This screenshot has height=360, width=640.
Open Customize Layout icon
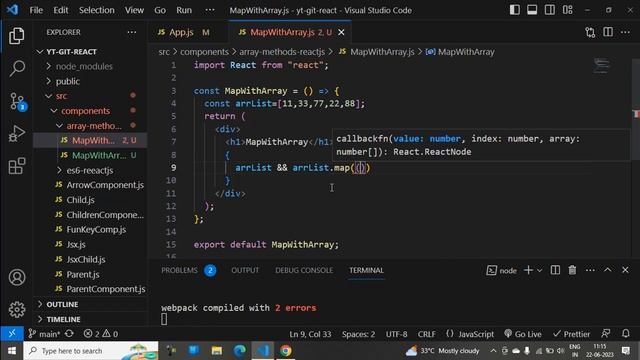click(567, 10)
